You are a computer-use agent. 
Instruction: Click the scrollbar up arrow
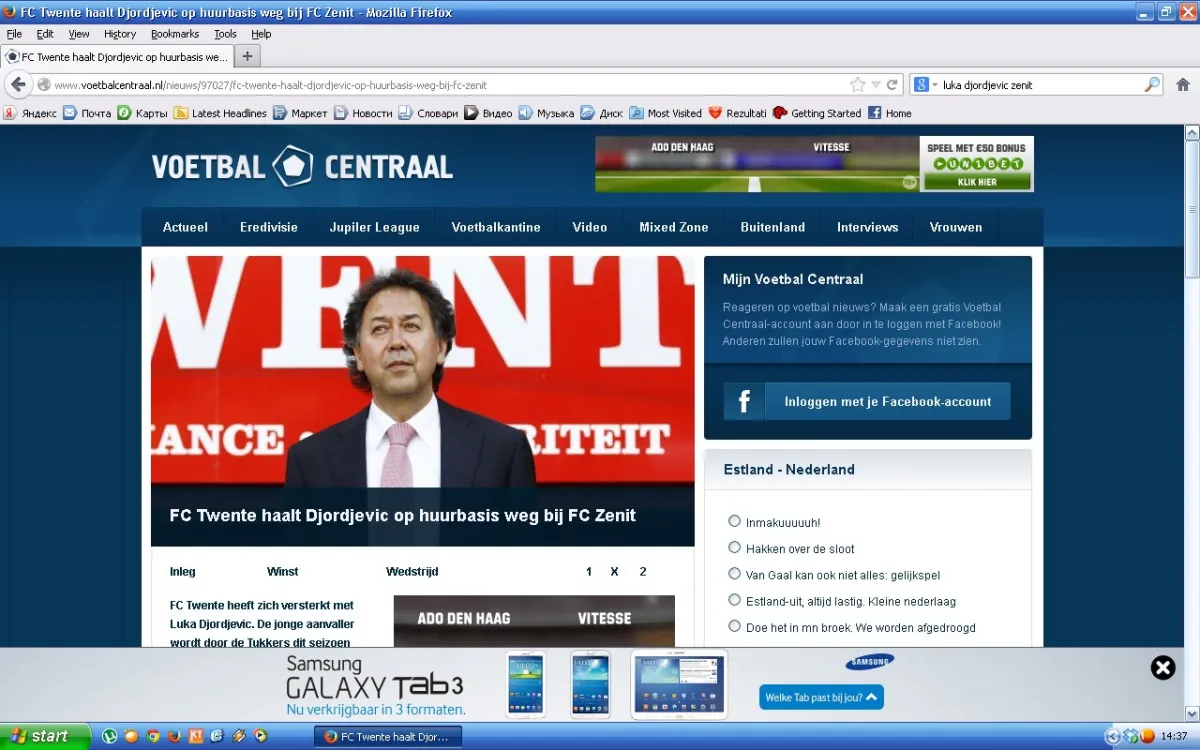pos(1192,132)
